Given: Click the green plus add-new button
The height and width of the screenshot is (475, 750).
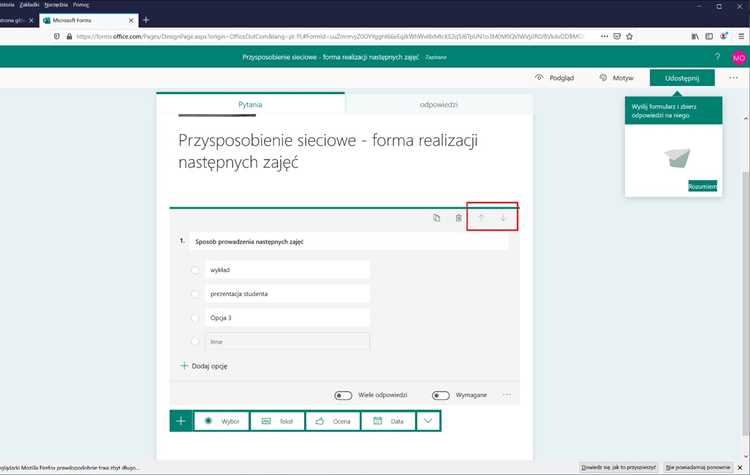Looking at the screenshot, I should click(x=181, y=421).
